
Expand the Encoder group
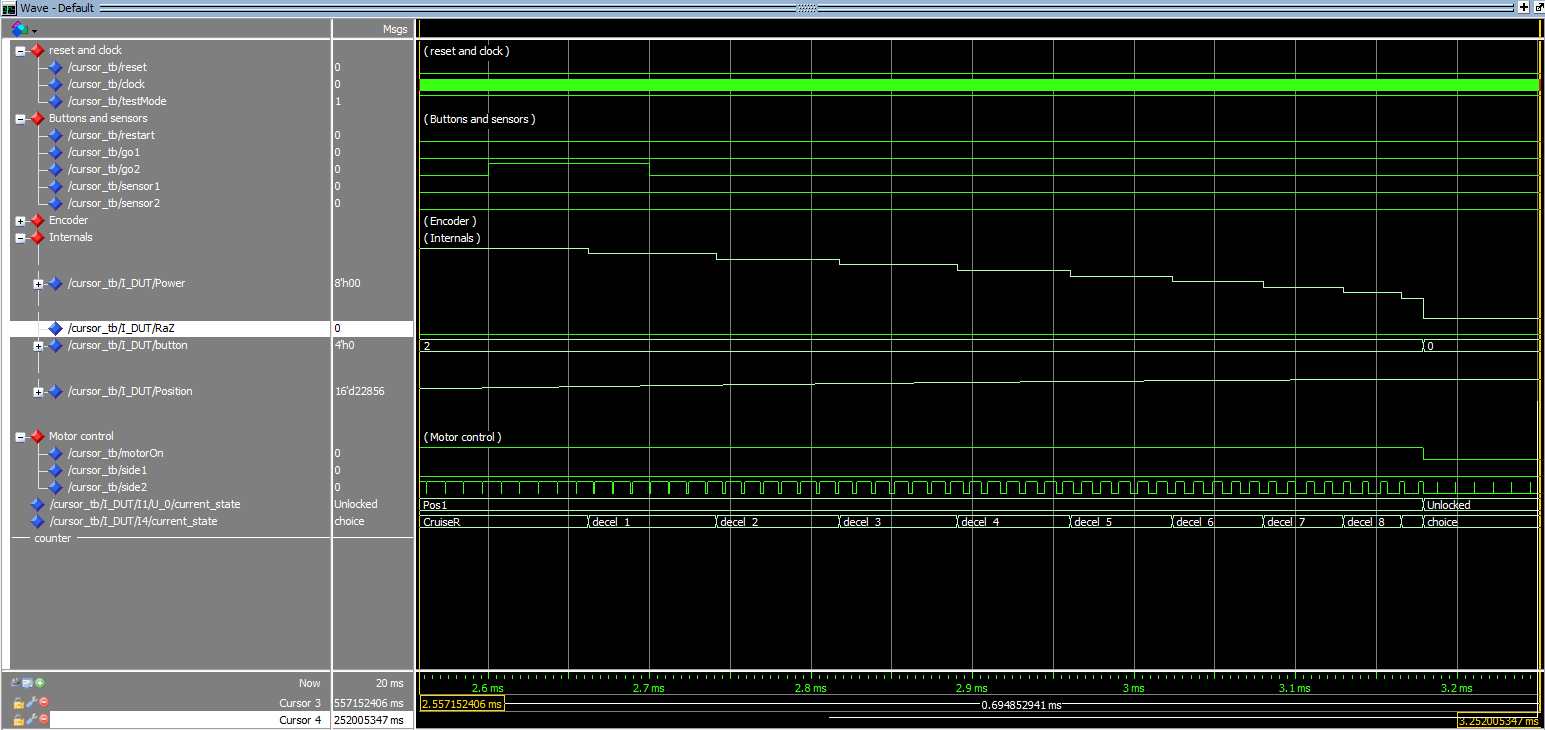pos(21,220)
